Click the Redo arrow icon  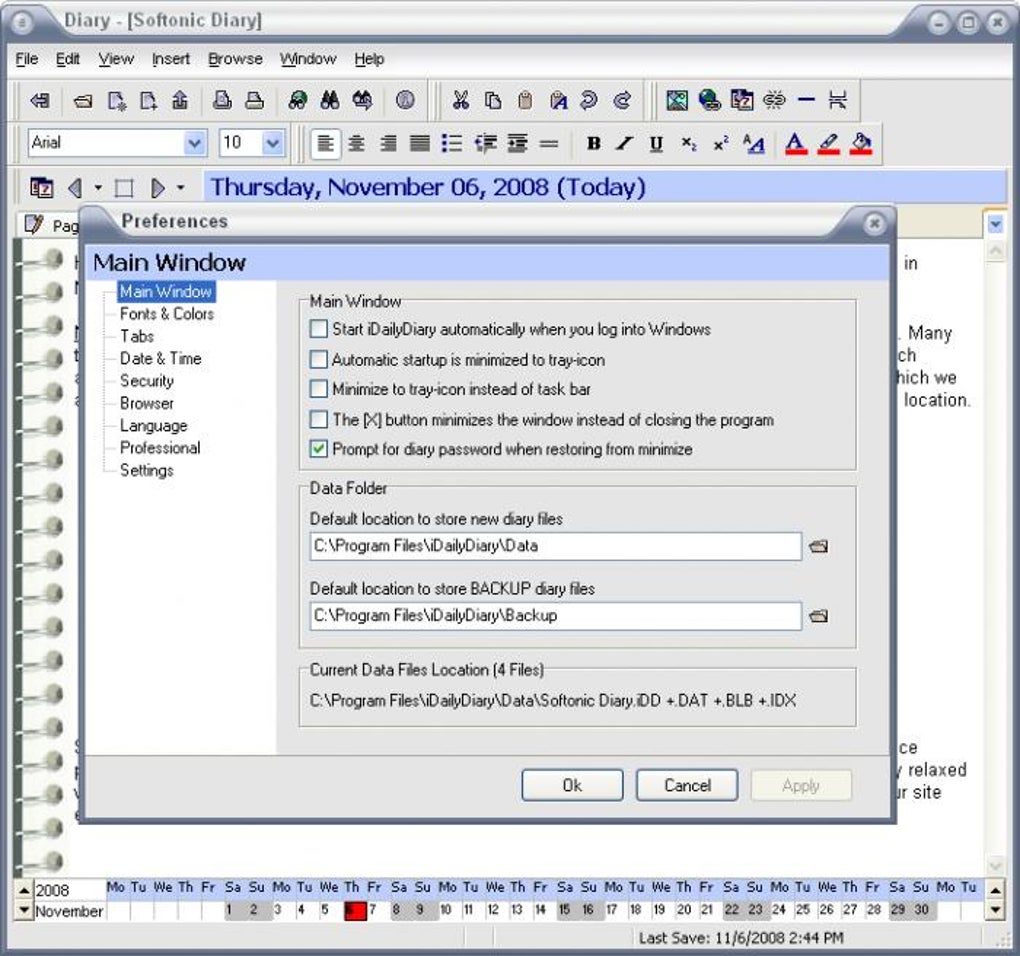click(622, 100)
